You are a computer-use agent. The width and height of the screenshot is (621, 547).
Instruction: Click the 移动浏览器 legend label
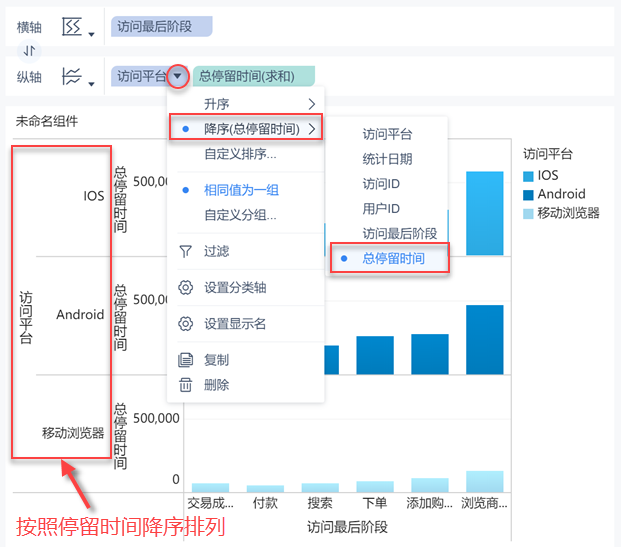coord(568,213)
